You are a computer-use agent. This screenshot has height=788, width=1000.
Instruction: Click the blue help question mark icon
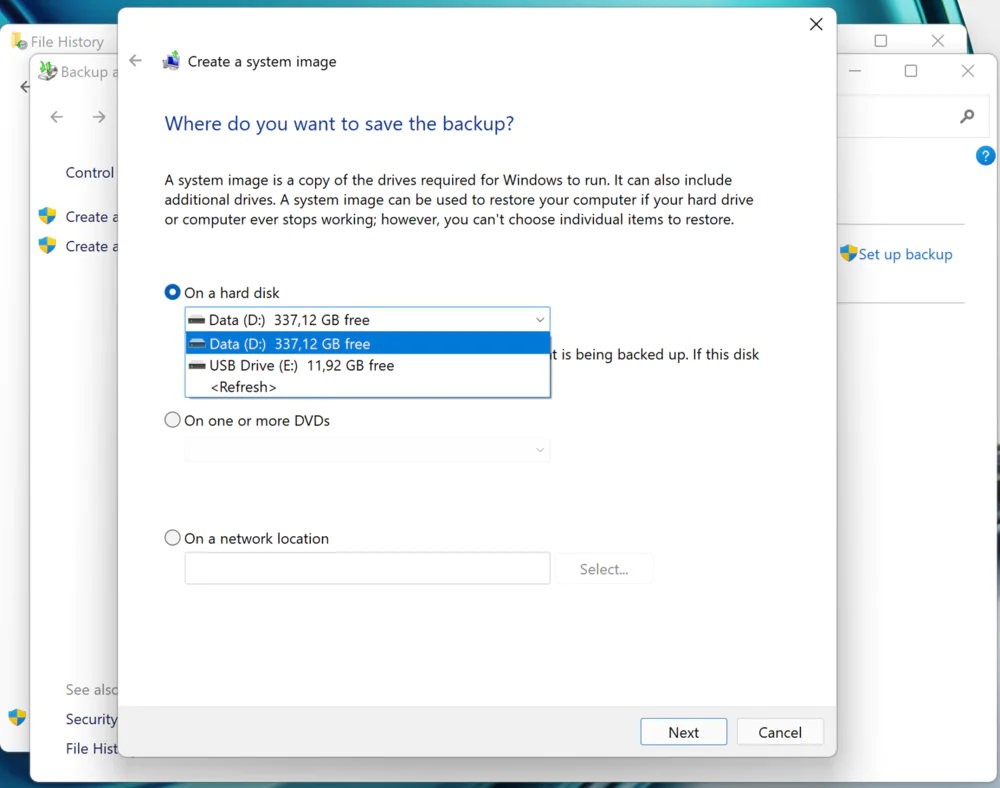(x=985, y=156)
